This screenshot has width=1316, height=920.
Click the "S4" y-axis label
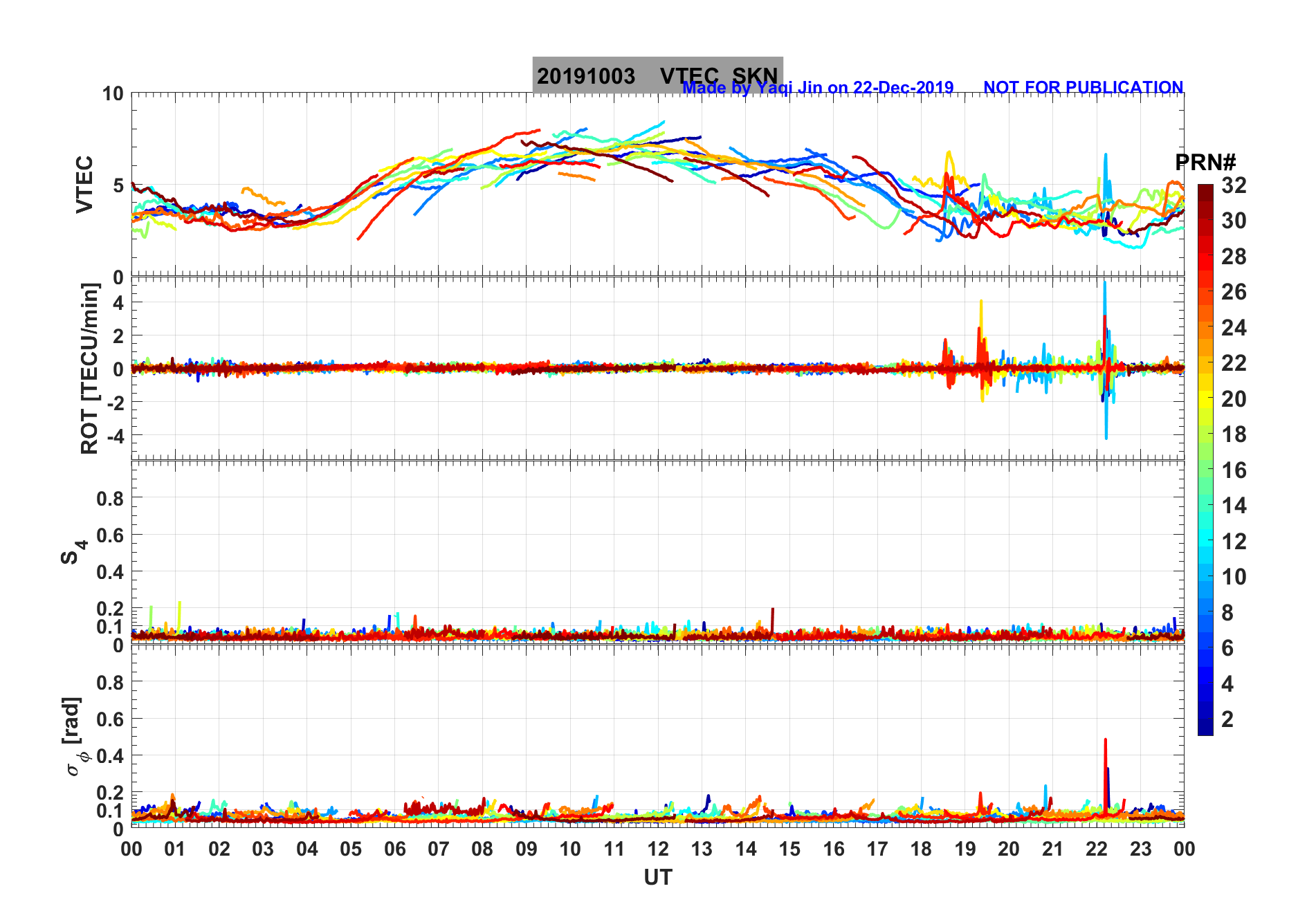coord(73,553)
